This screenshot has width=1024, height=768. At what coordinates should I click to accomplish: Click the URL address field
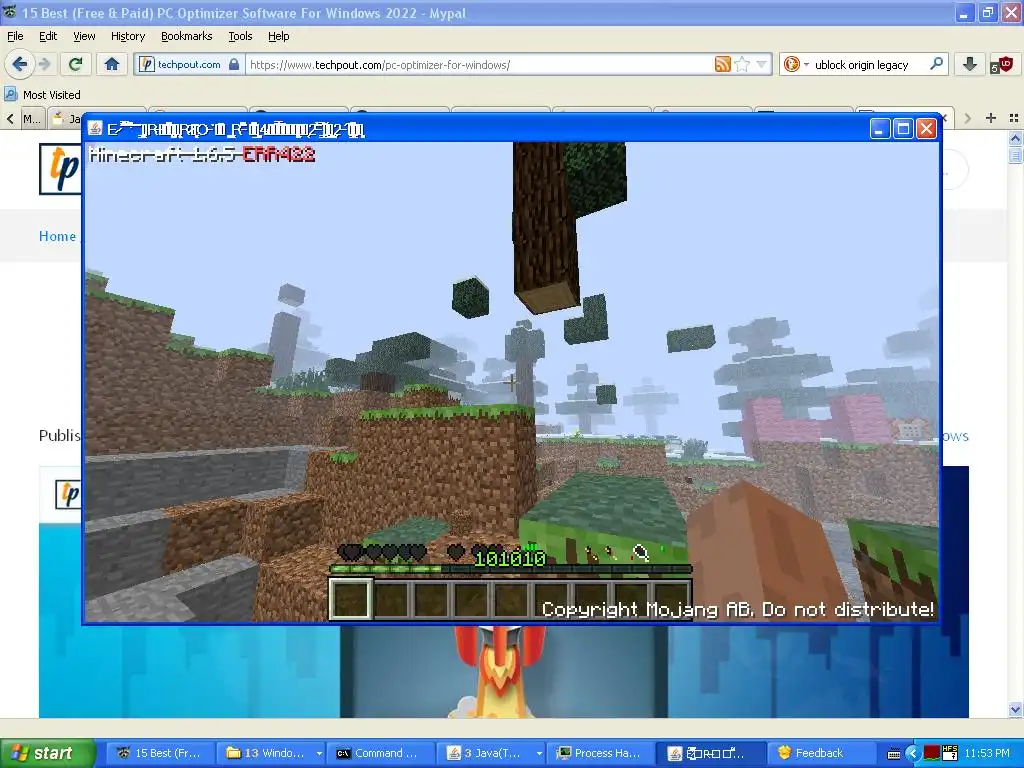[480, 64]
